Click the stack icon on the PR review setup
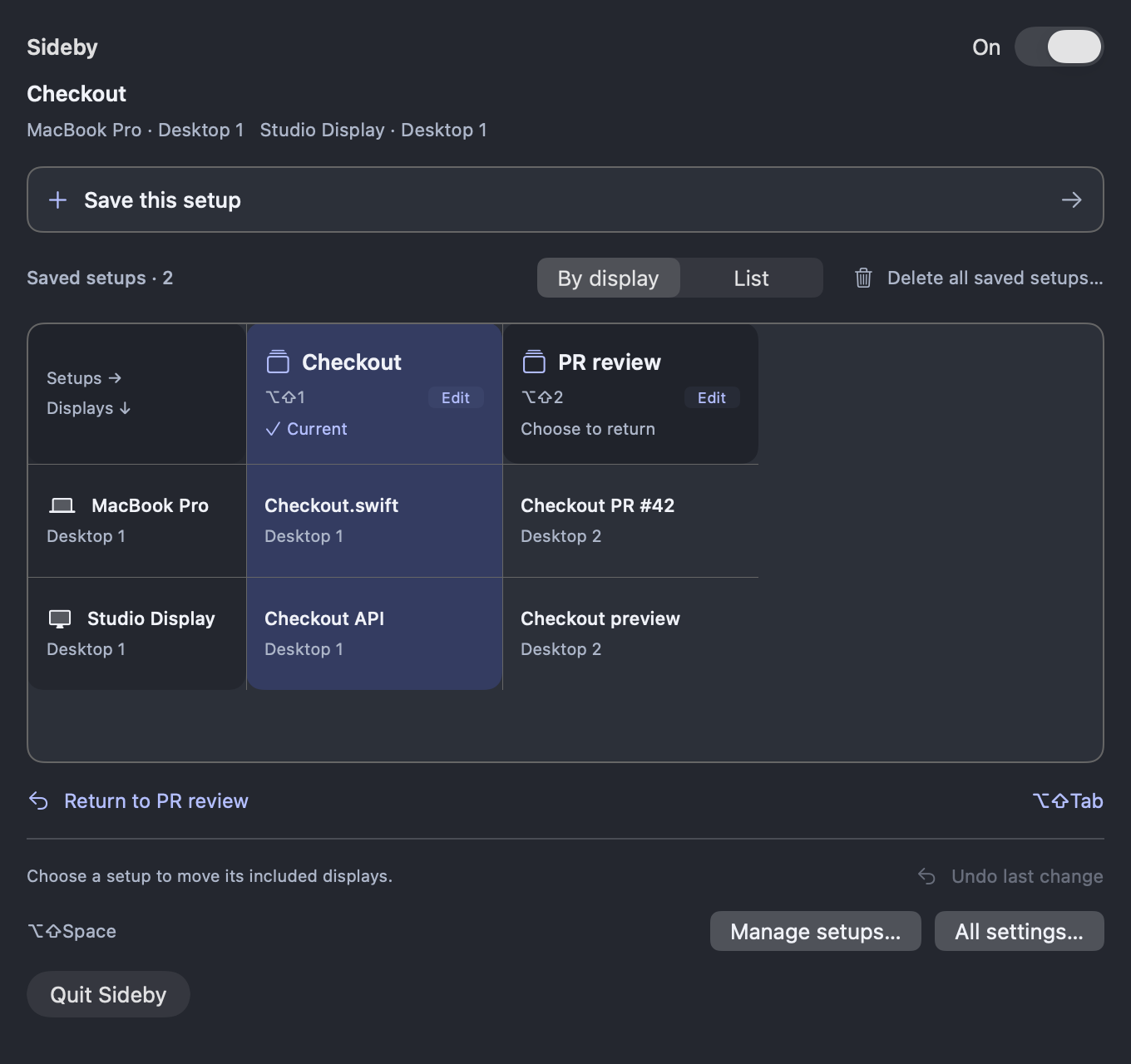 pos(534,362)
